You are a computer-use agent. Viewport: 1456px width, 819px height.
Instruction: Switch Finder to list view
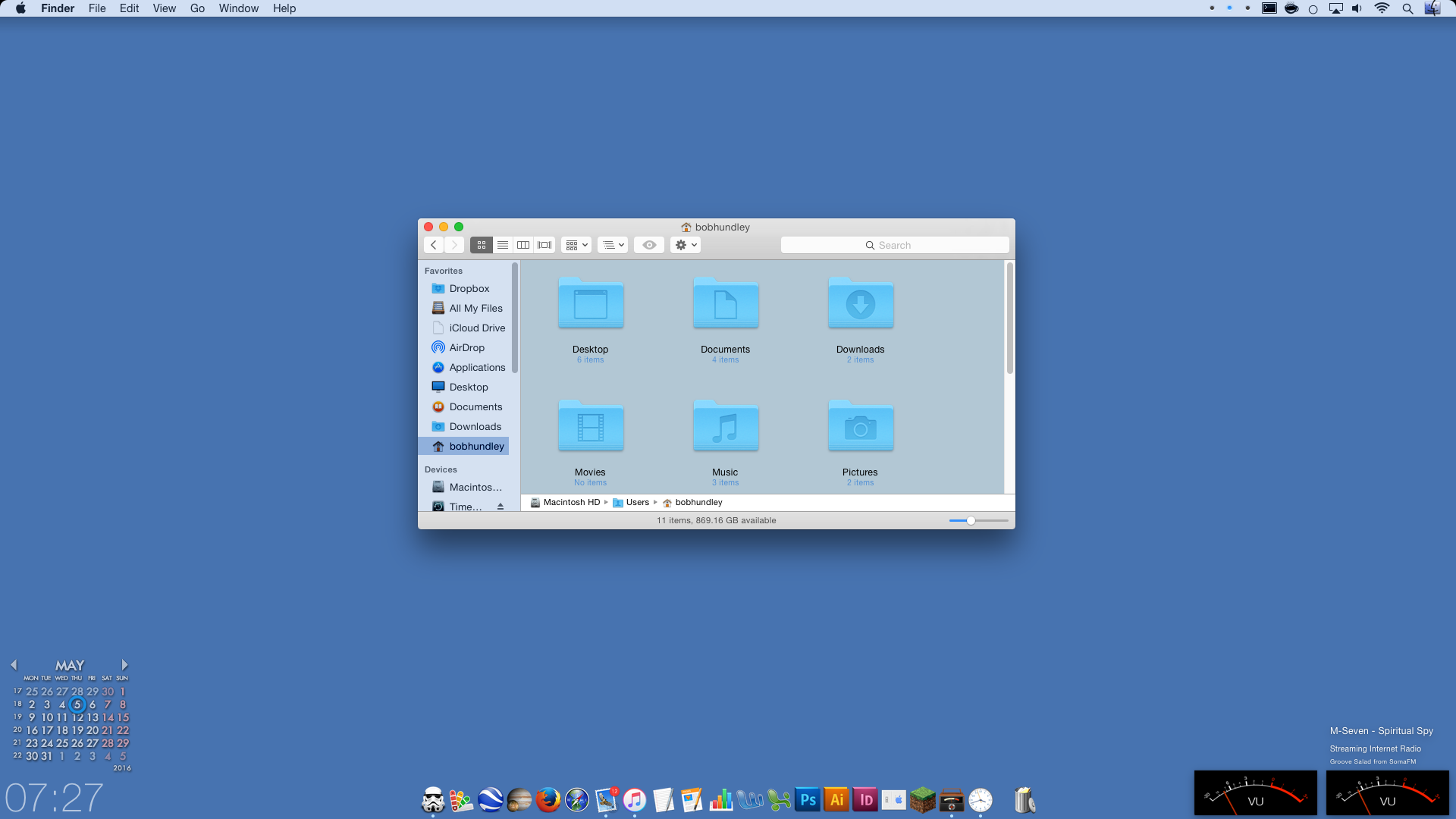click(x=502, y=245)
